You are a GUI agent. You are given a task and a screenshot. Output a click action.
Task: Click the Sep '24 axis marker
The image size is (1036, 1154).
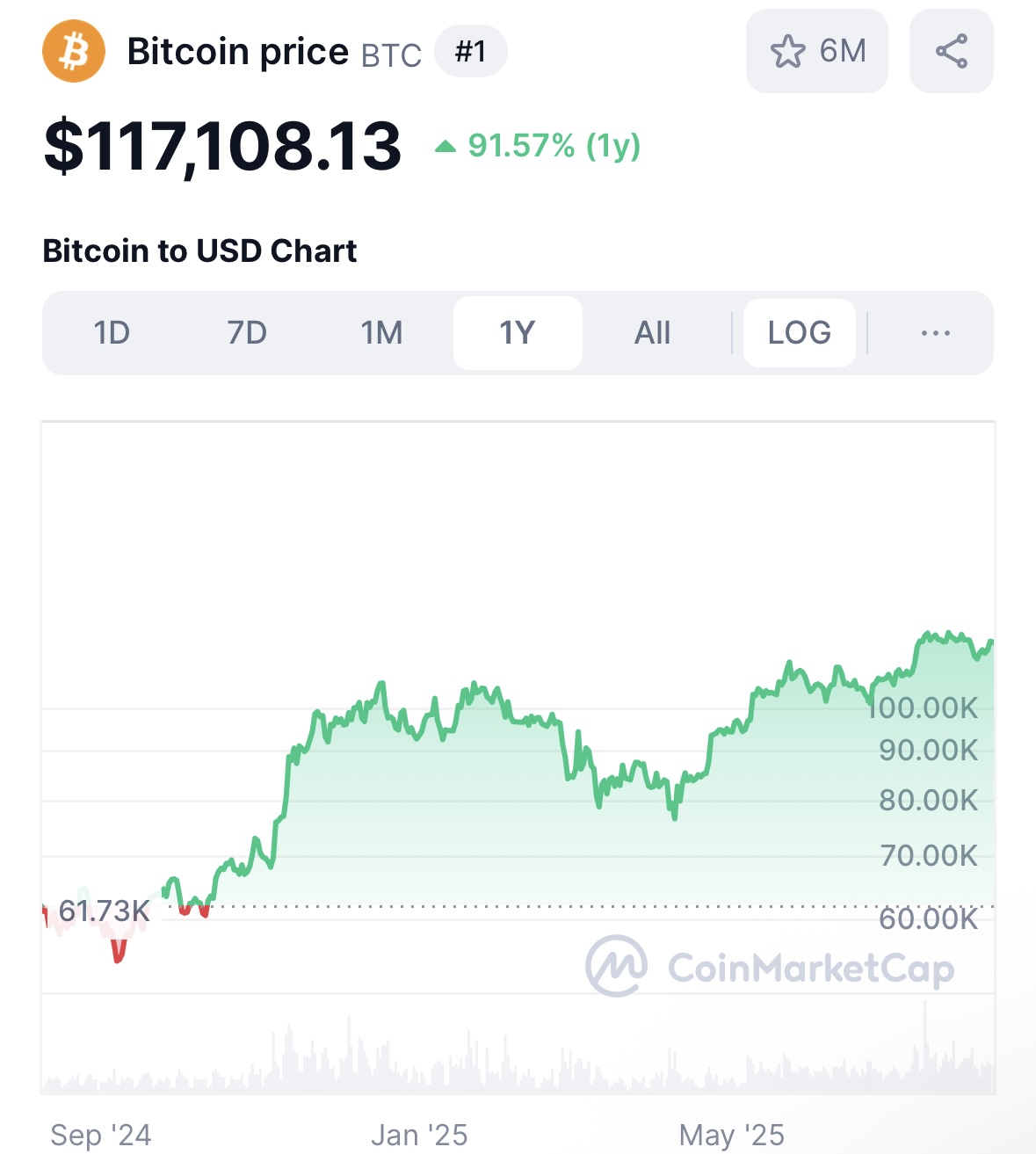coord(101,1135)
